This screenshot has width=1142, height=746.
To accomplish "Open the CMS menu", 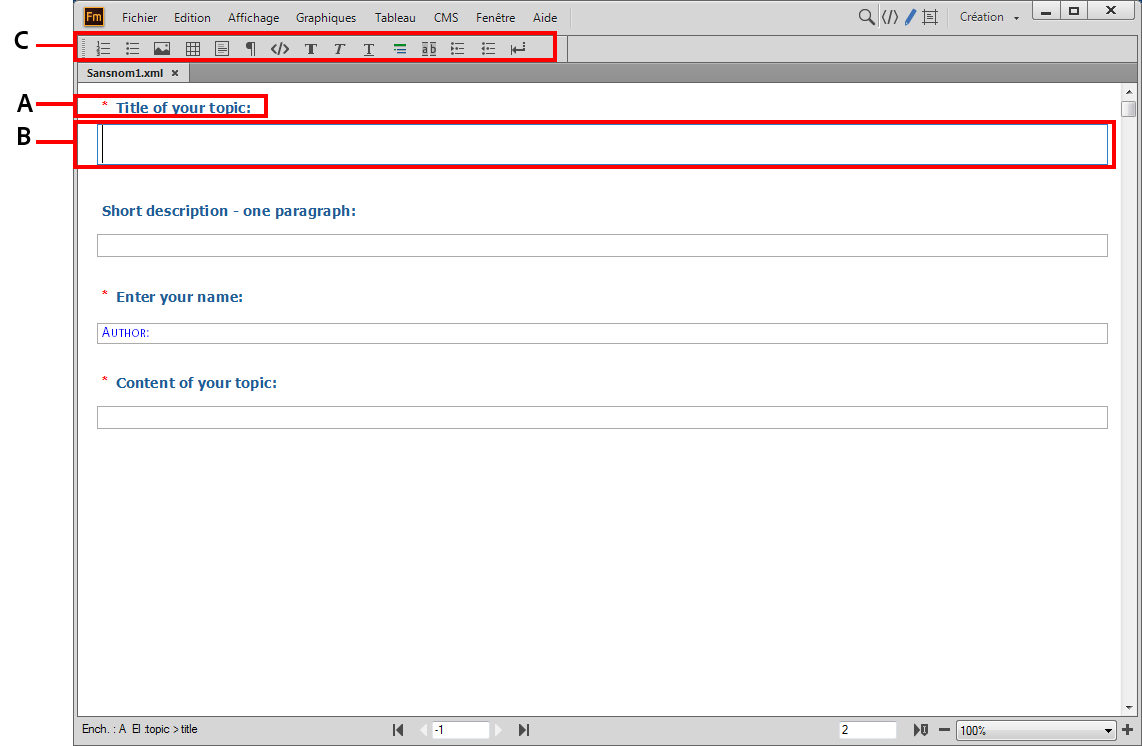I will pyautogui.click(x=446, y=17).
